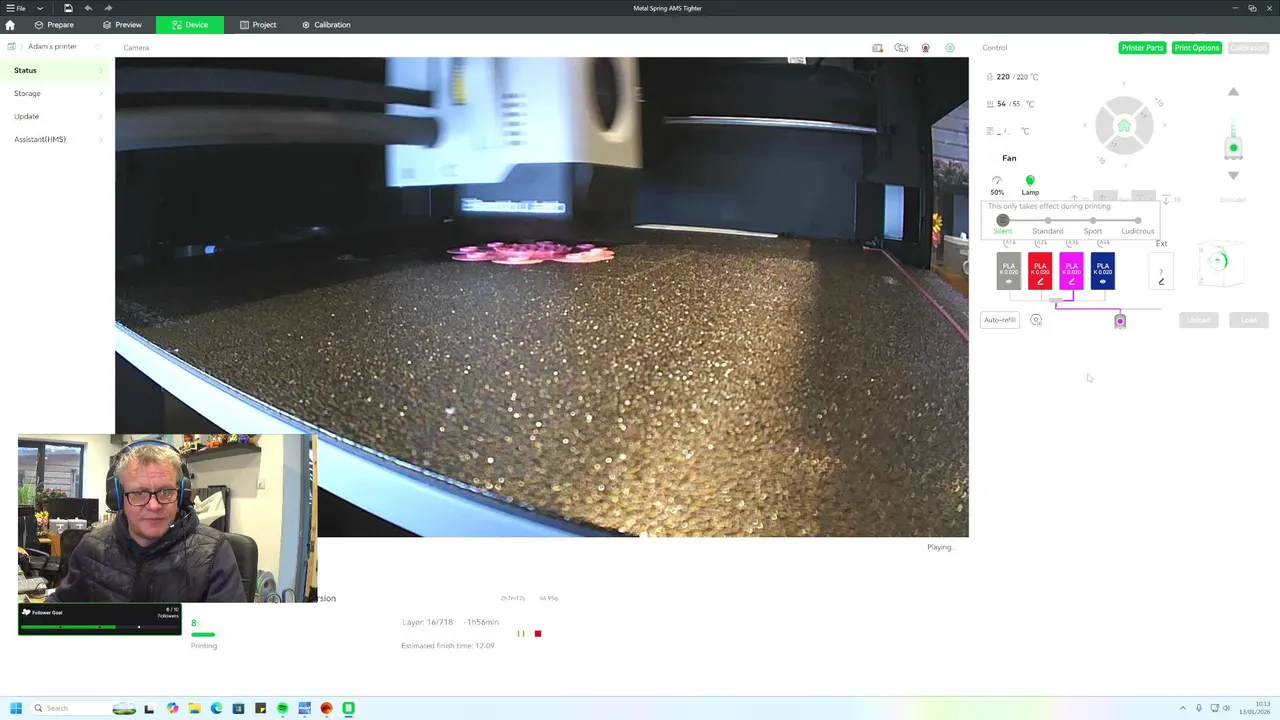Click the save icon in the title bar

[68, 8]
